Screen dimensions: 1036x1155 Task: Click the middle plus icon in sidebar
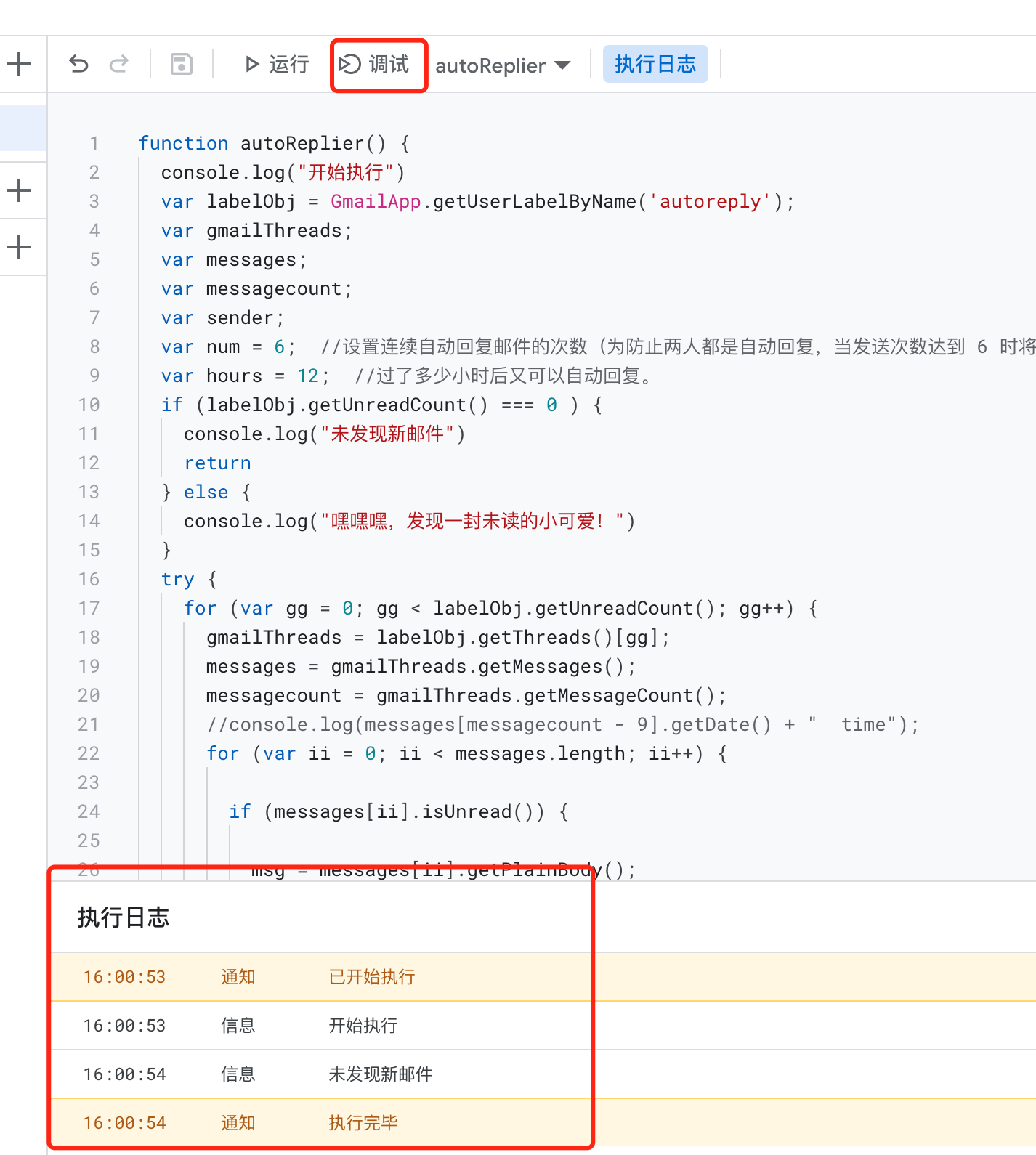[x=19, y=190]
